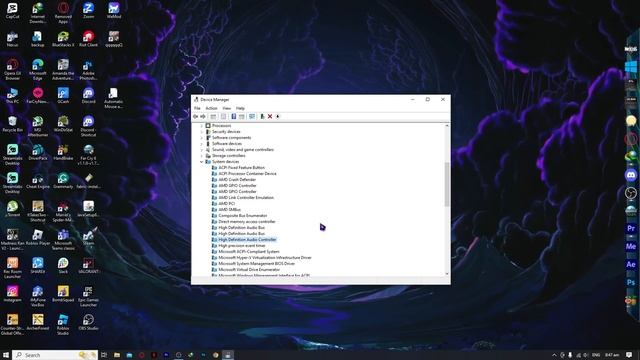Open the MSI Afterburner desktop icon
The image size is (640, 360).
(38, 126)
